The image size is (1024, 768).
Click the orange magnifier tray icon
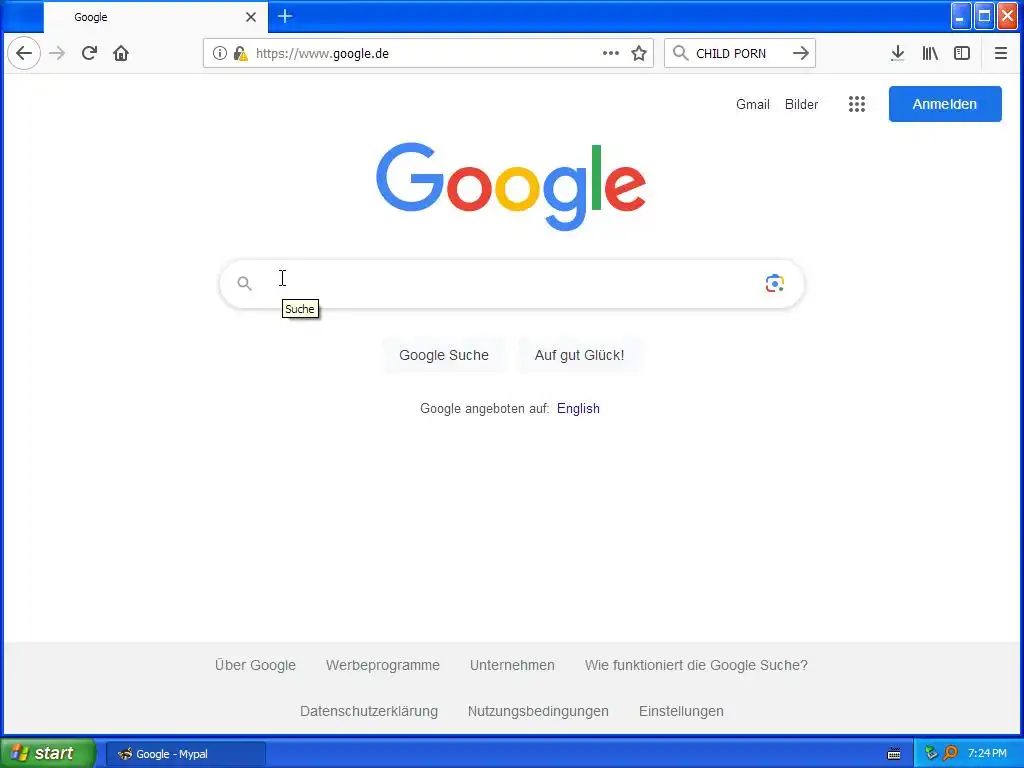[x=950, y=753]
